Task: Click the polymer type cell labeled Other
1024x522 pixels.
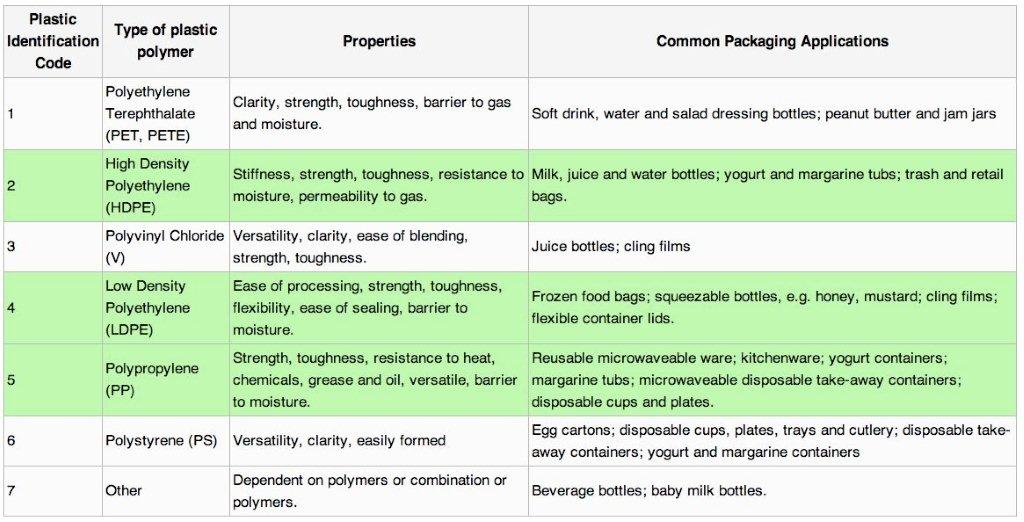Action: [124, 490]
